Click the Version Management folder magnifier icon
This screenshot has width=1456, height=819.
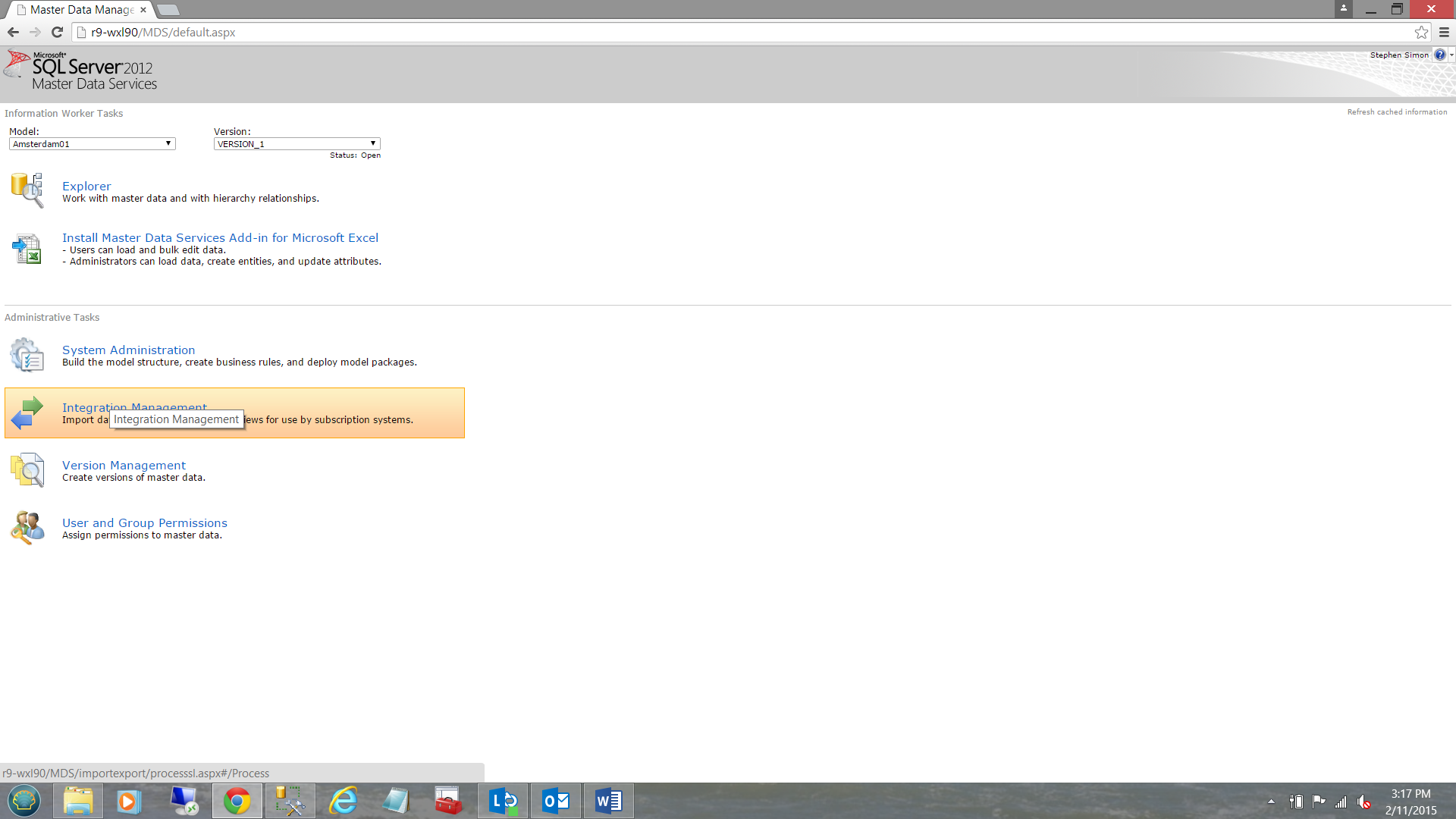27,470
